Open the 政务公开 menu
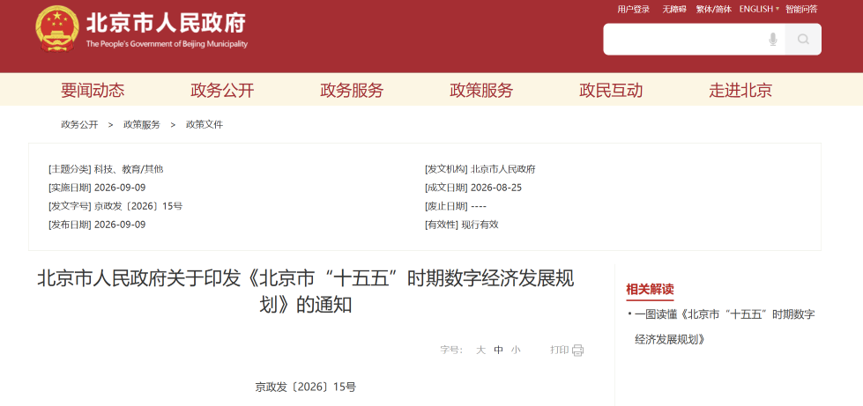 222,90
